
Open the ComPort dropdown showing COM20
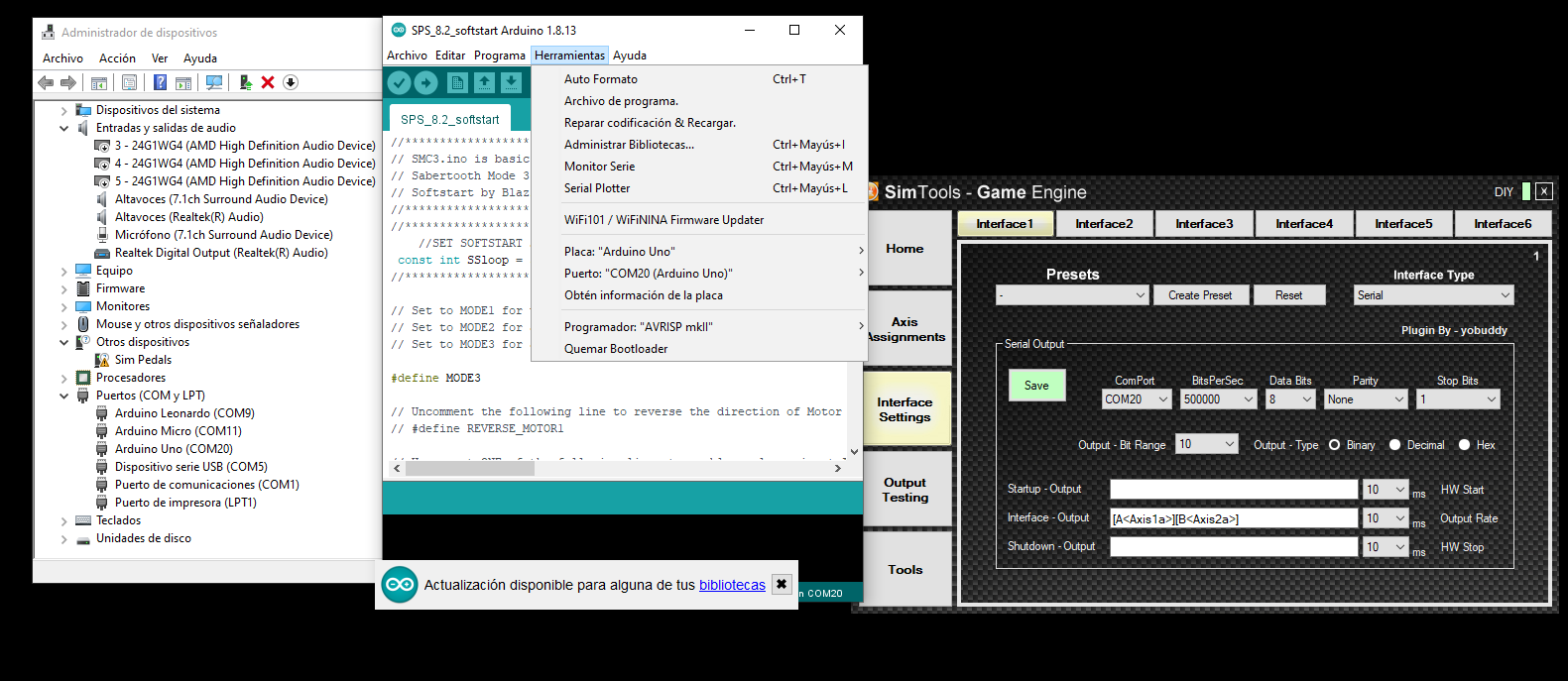pyautogui.click(x=1137, y=399)
